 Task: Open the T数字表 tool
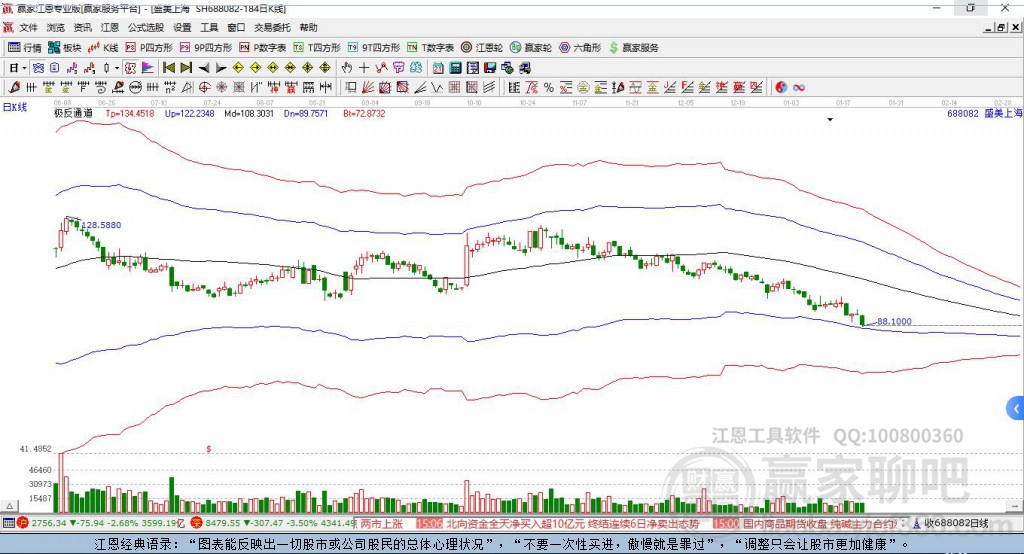point(430,48)
